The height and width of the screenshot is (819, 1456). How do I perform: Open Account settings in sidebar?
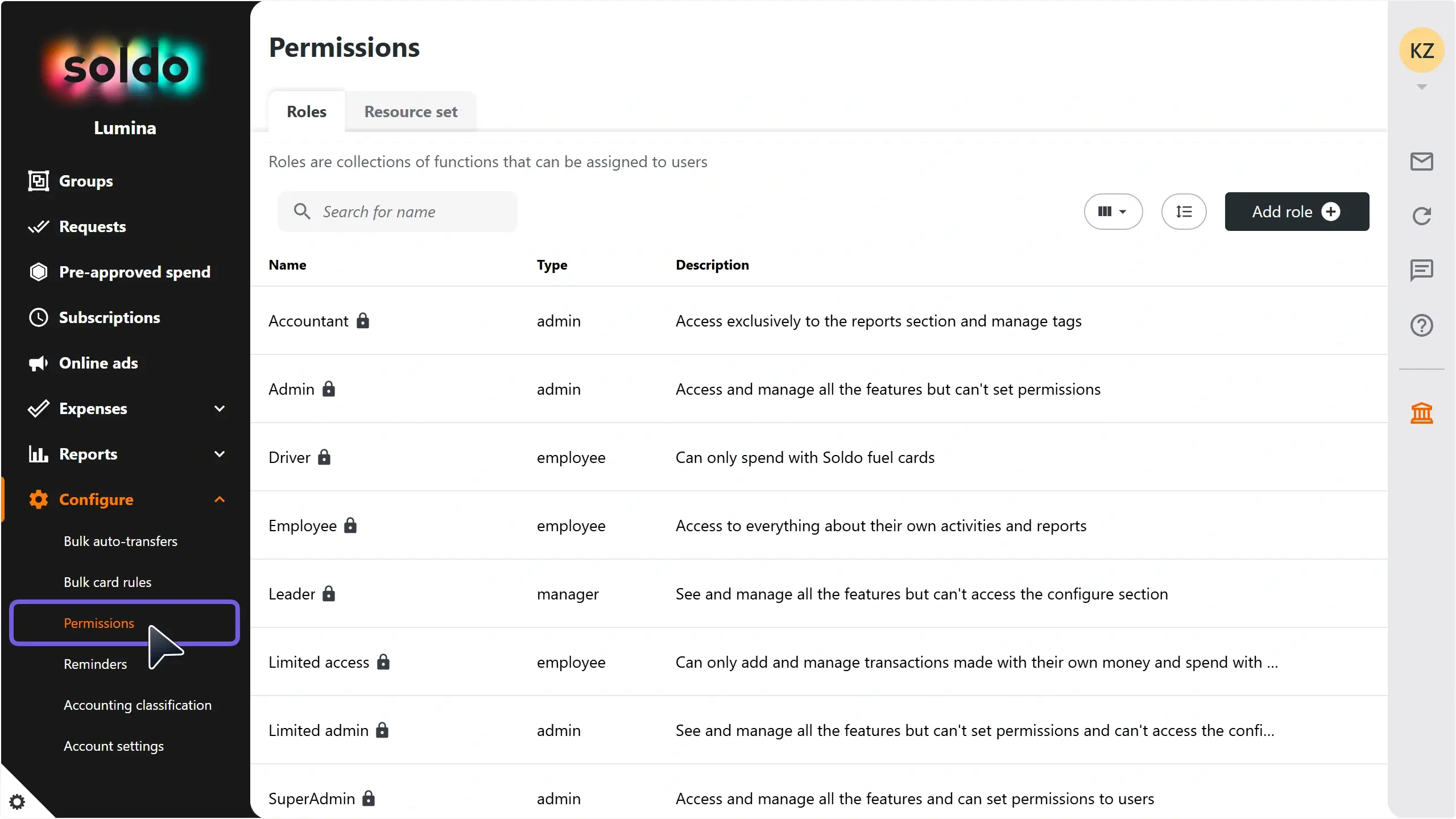[114, 746]
